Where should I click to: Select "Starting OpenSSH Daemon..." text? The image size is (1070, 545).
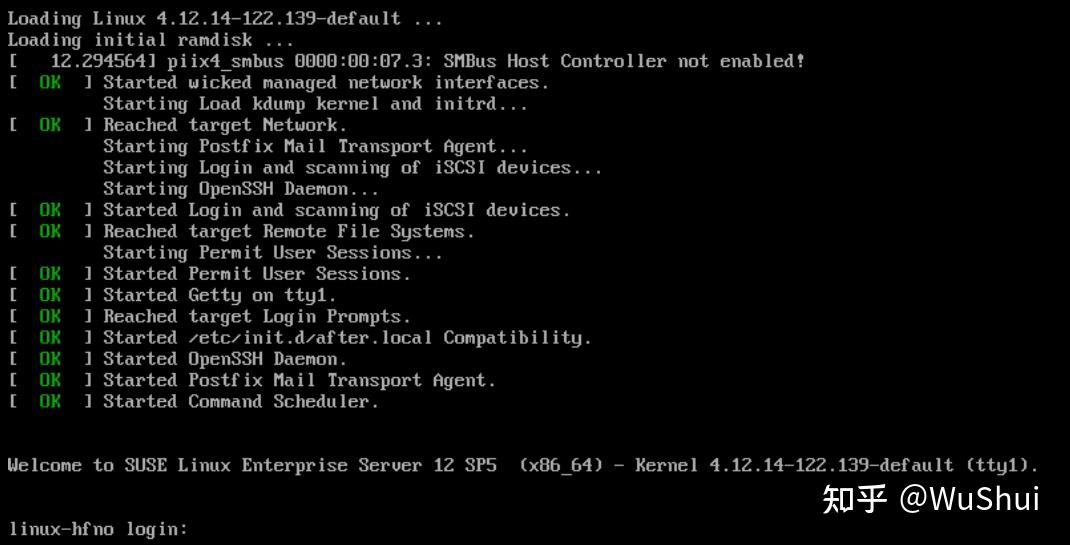pos(241,189)
